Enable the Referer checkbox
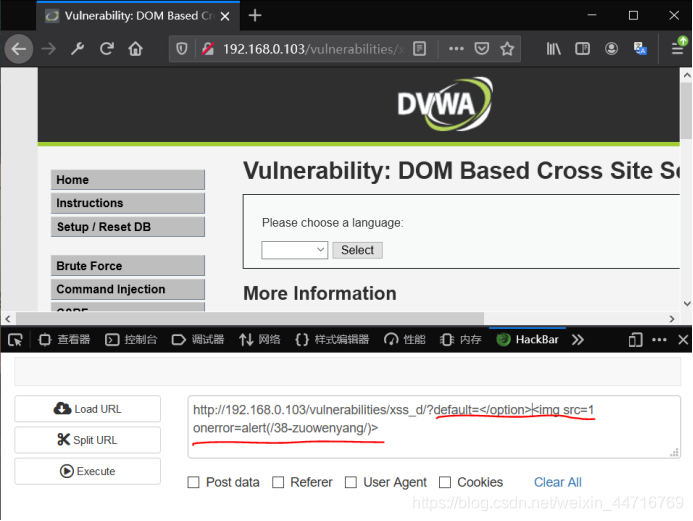 [x=278, y=482]
